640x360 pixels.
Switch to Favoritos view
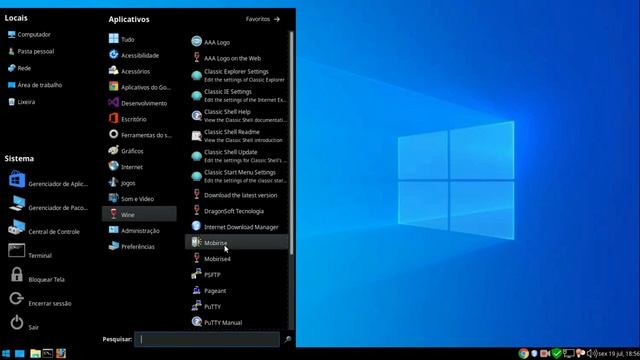[x=262, y=19]
